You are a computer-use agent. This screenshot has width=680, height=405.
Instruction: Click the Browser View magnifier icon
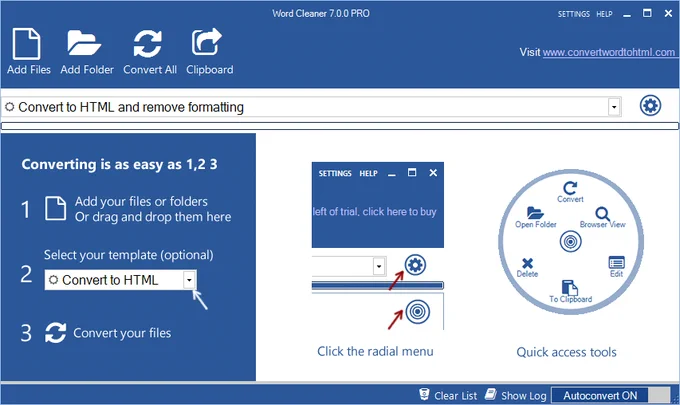coord(602,213)
